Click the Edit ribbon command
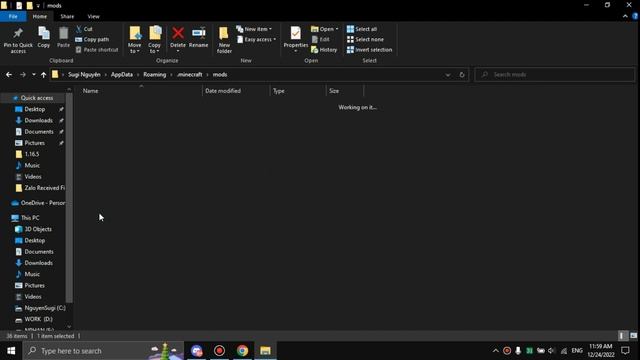 click(321, 40)
